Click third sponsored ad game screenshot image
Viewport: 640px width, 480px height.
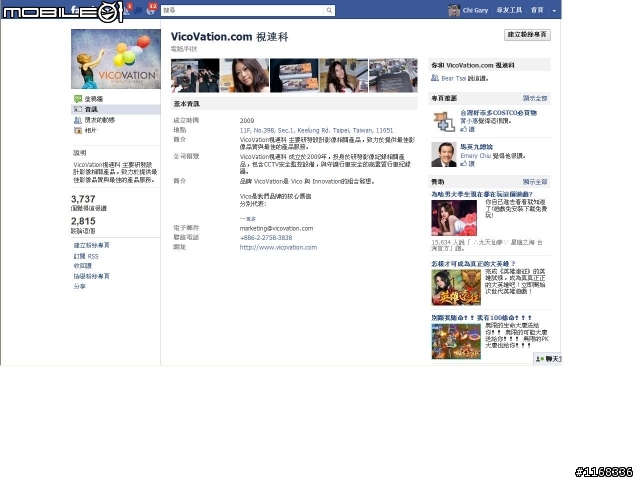coord(456,341)
